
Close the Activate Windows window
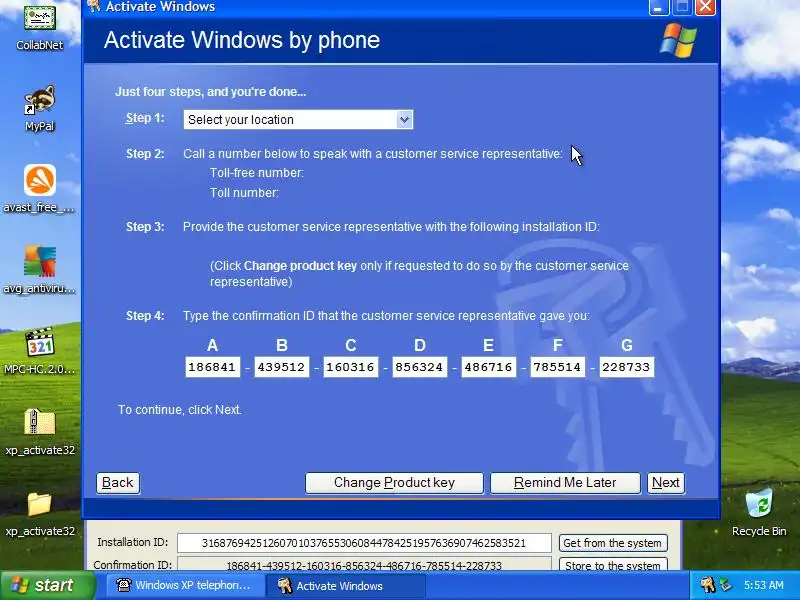click(706, 7)
